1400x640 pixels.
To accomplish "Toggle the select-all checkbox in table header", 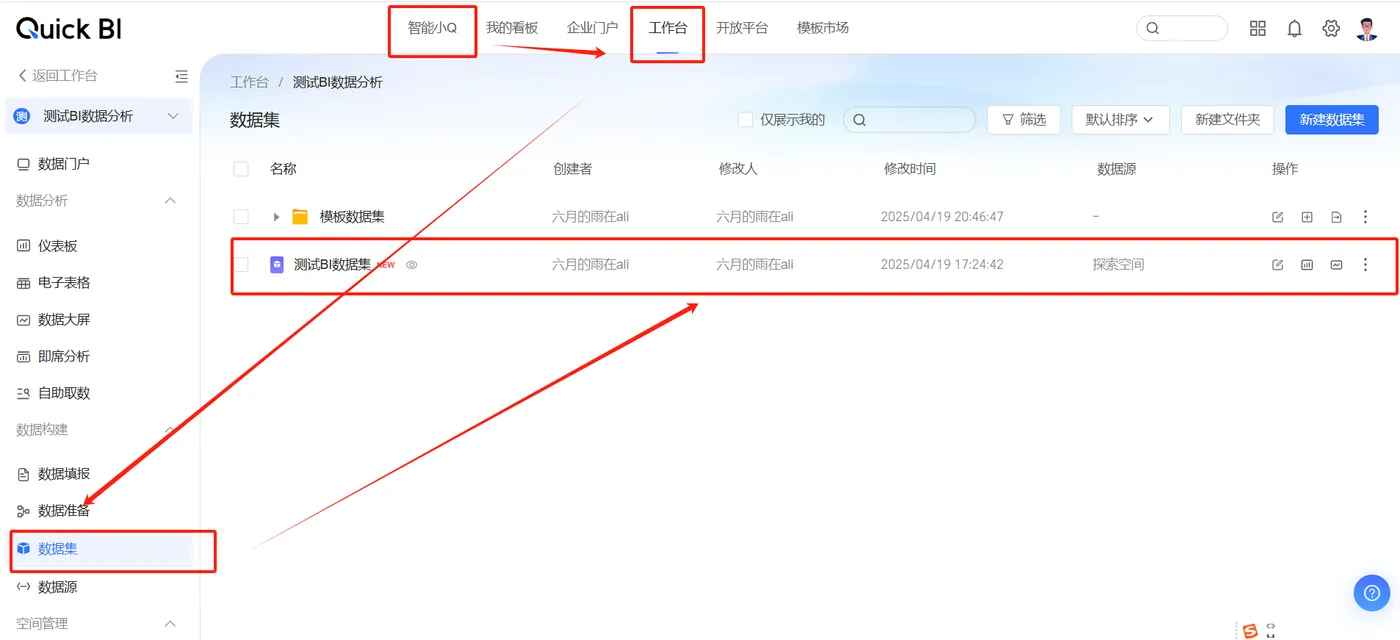I will tap(241, 169).
